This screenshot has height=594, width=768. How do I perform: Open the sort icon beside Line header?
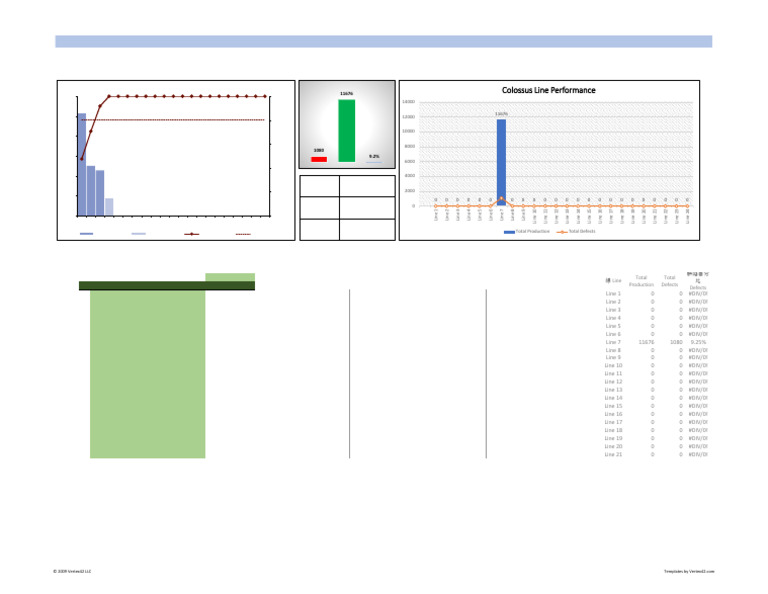pos(608,281)
